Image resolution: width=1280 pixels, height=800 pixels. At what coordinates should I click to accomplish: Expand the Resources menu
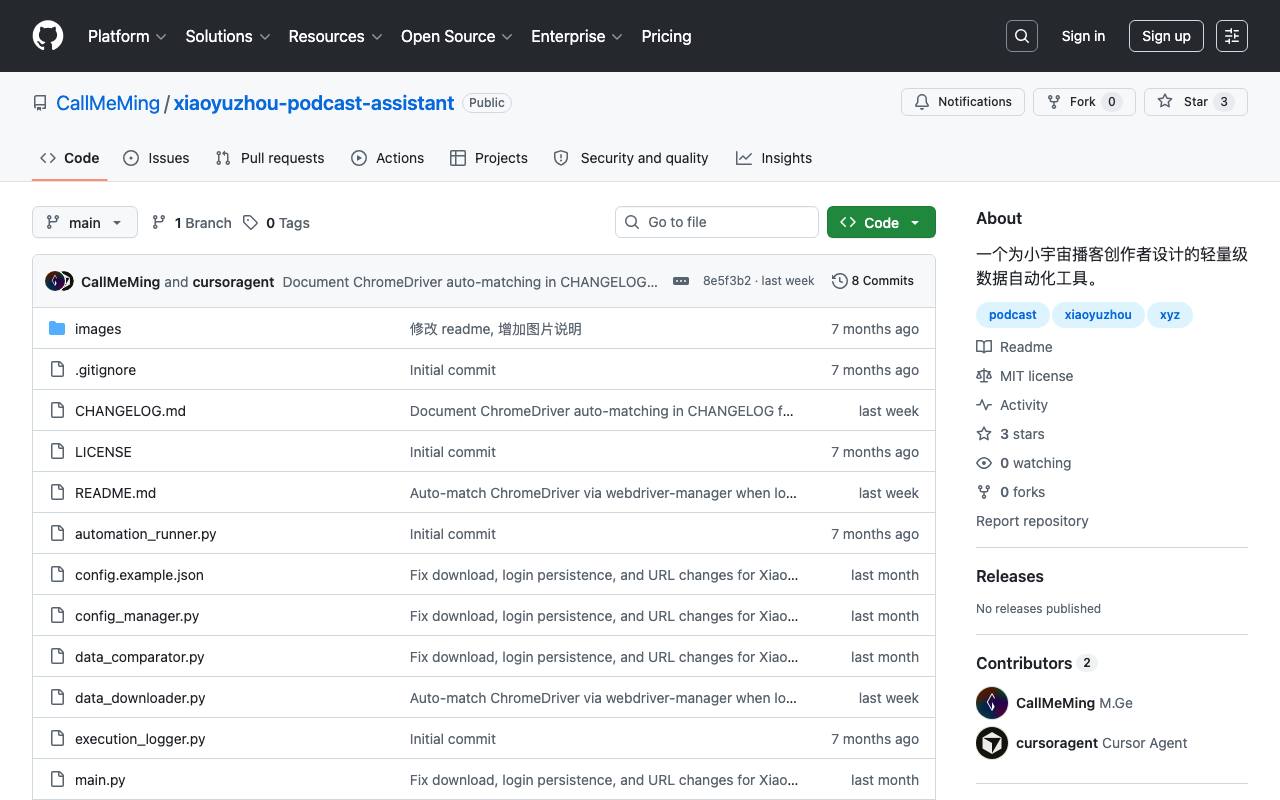335,36
